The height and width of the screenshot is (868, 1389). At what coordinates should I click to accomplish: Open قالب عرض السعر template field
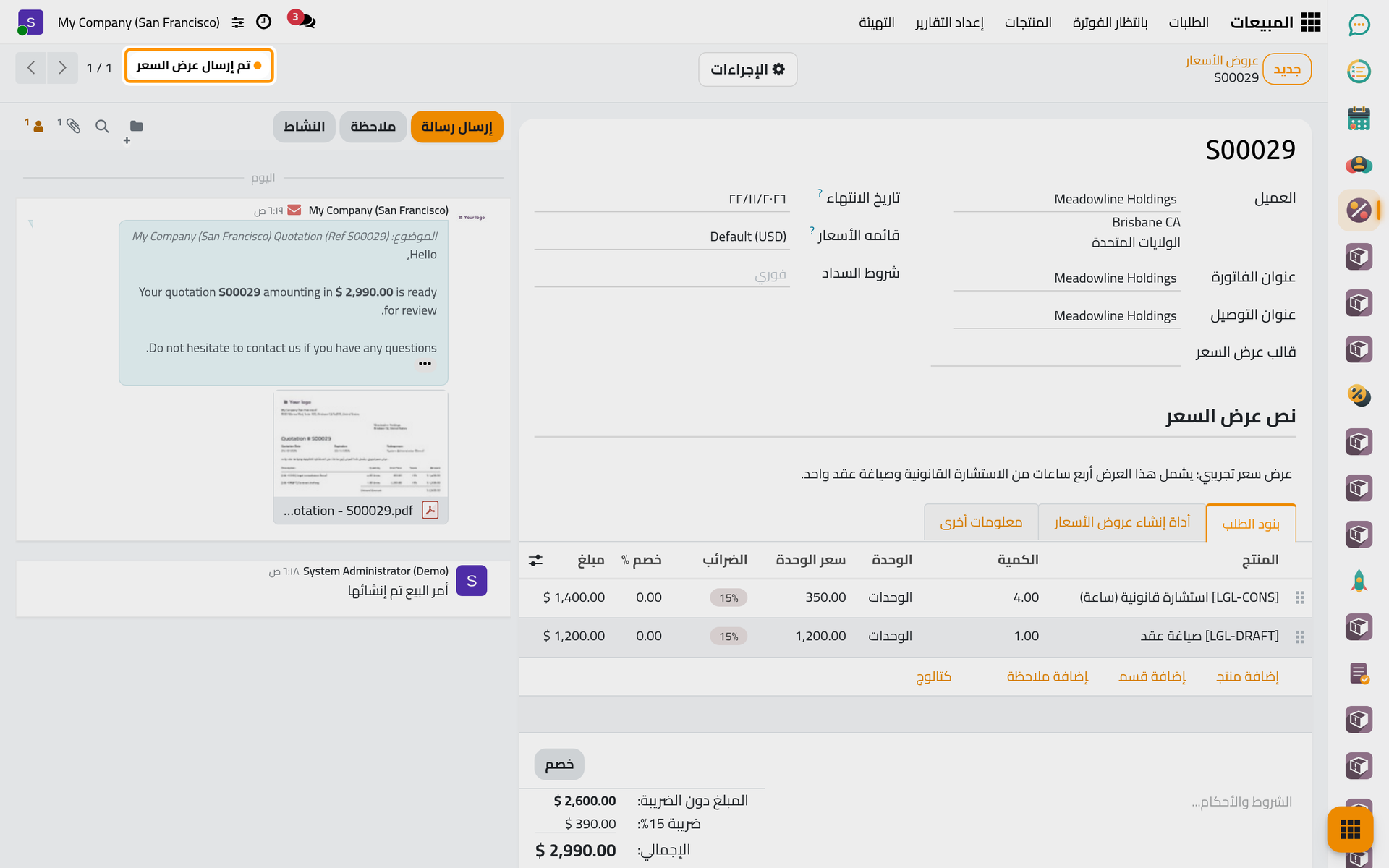point(1055,353)
